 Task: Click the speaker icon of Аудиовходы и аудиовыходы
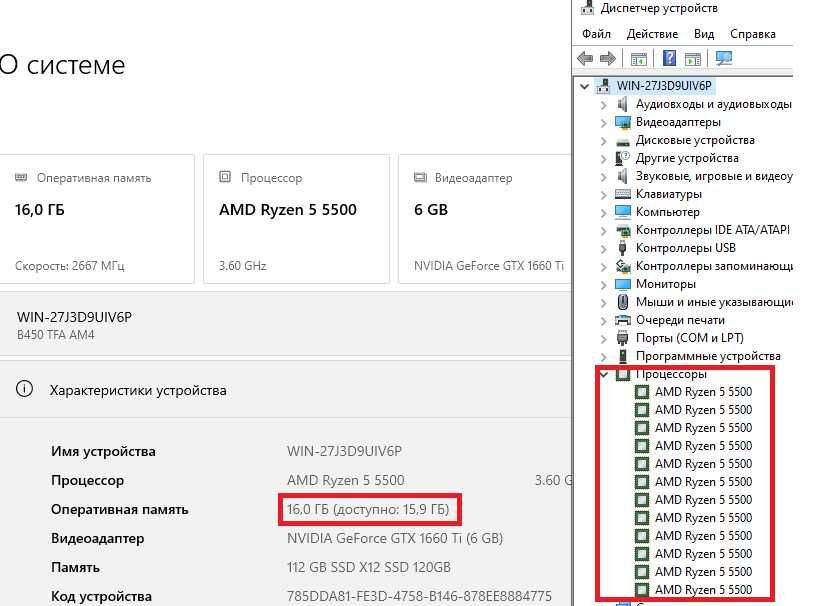tap(622, 104)
